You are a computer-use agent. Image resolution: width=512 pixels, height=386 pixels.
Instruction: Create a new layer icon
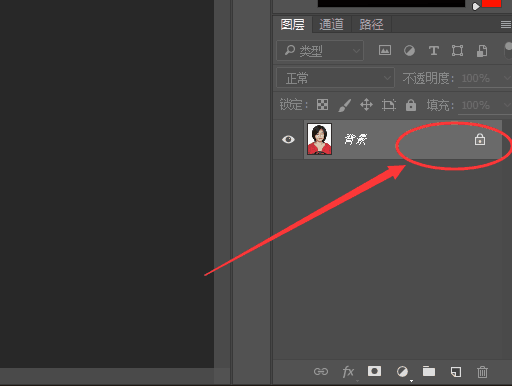pyautogui.click(x=456, y=371)
